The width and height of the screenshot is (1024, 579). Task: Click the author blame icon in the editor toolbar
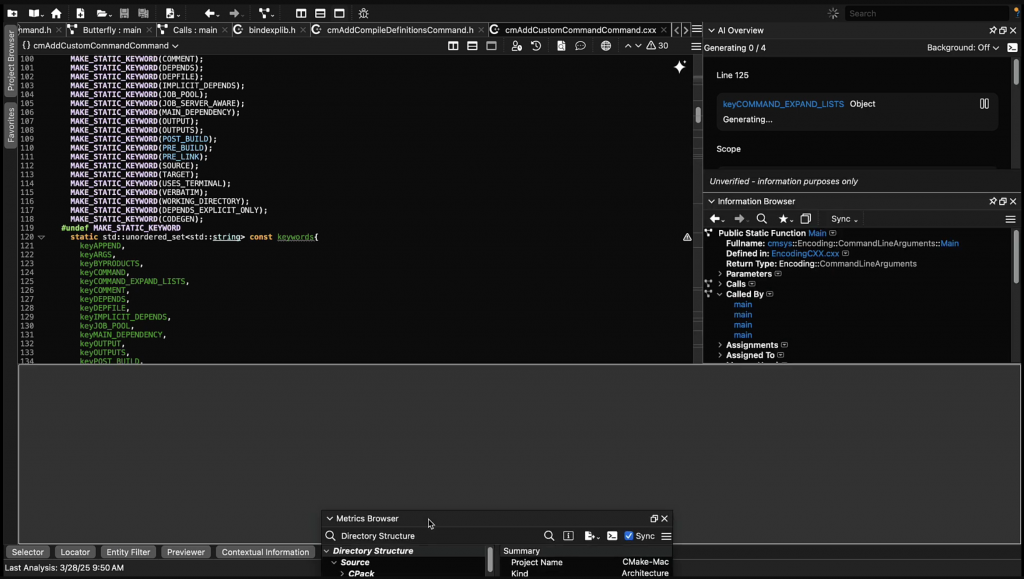tap(517, 46)
